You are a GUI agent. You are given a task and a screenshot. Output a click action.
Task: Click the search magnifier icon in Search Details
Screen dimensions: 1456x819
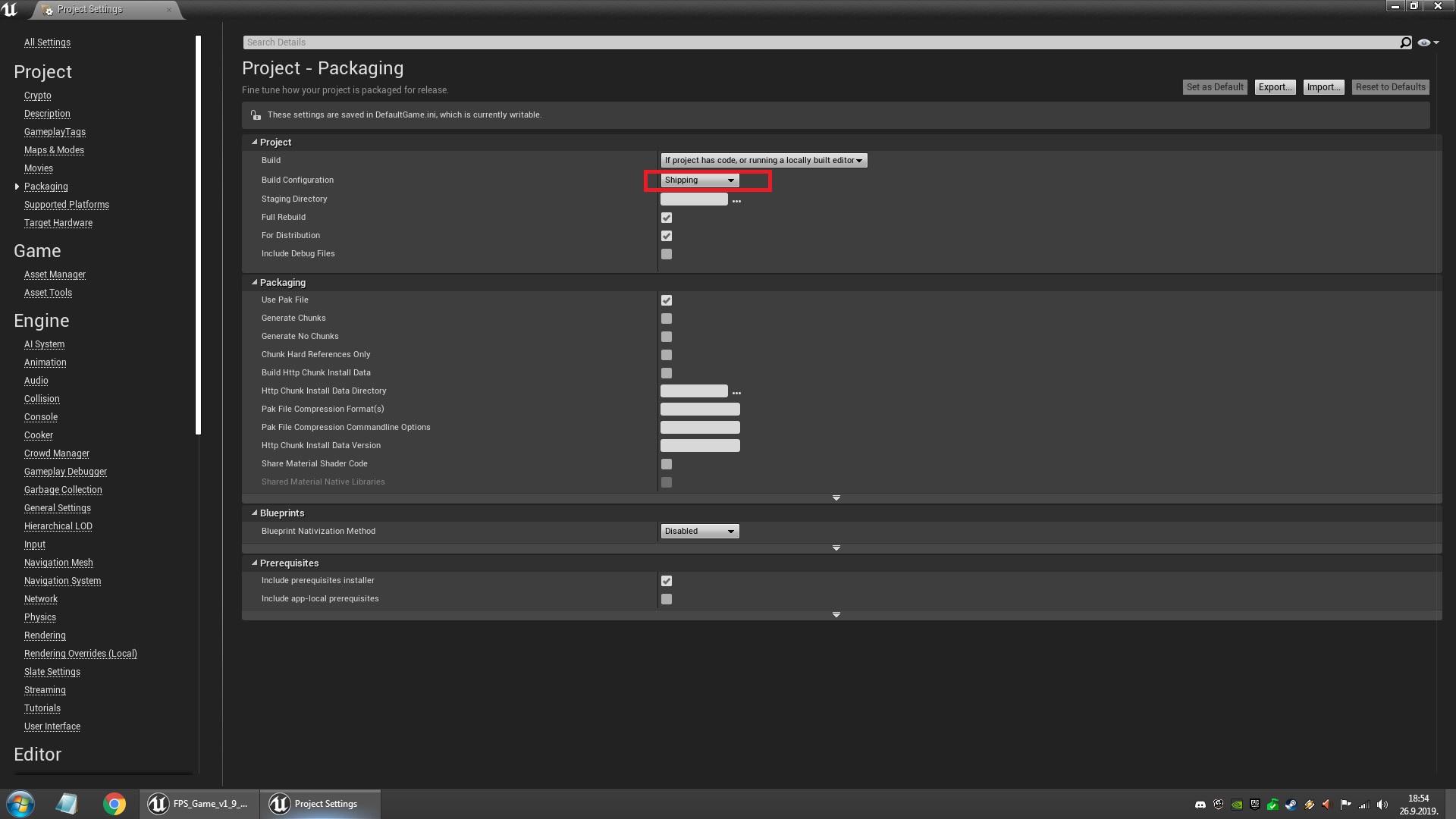click(1405, 42)
